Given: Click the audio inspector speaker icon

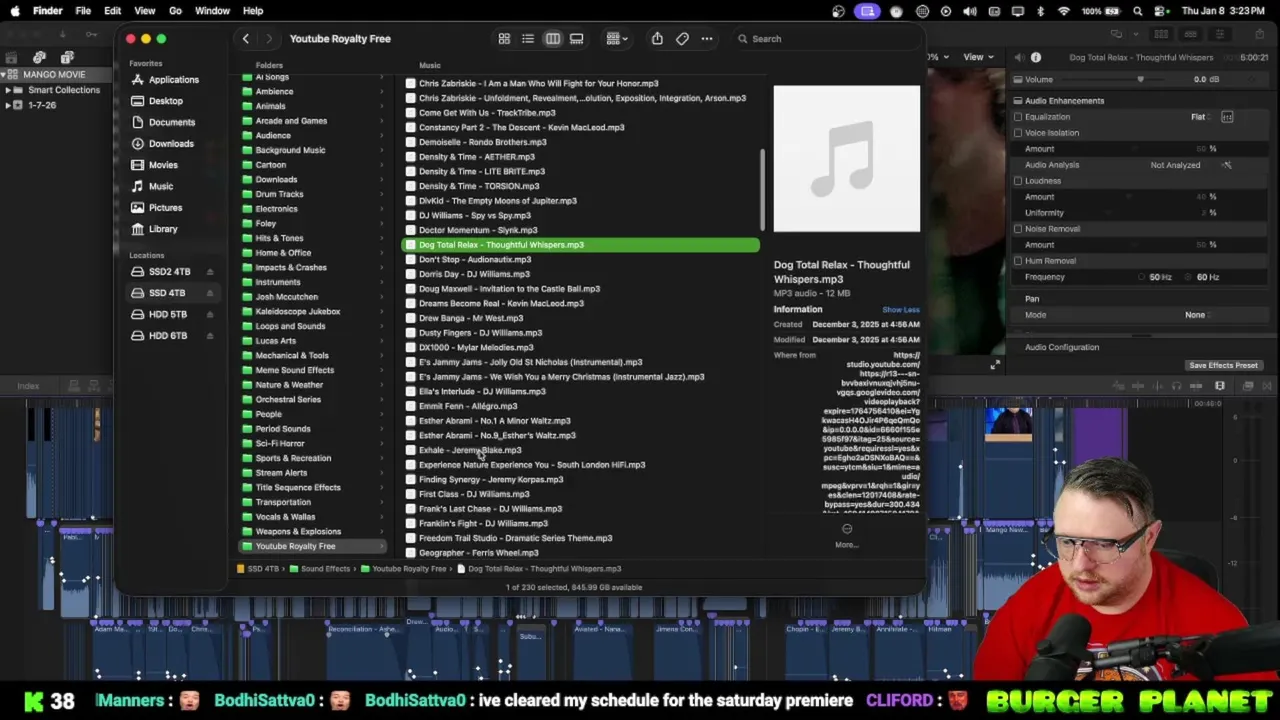Looking at the screenshot, I should 1019,58.
